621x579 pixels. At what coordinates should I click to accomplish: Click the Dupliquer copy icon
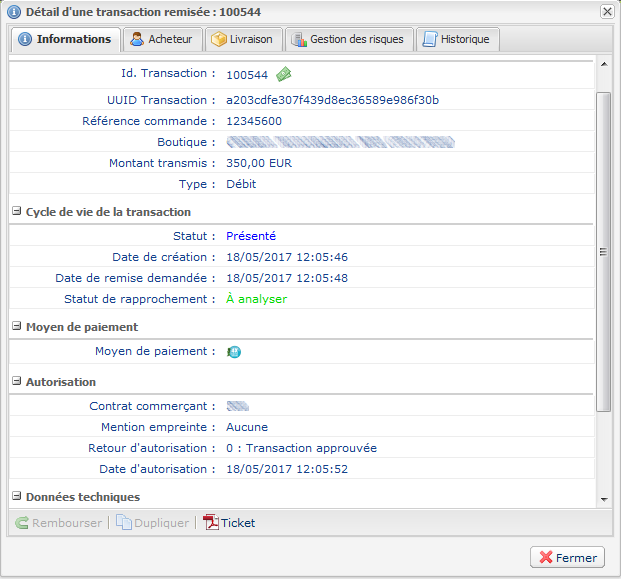123,523
